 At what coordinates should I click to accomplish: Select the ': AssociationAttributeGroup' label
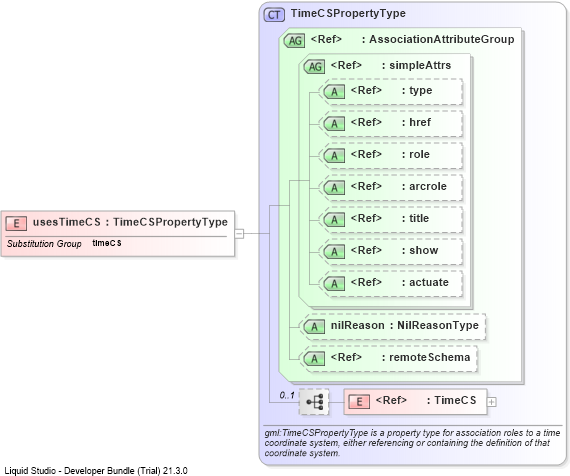(x=438, y=39)
